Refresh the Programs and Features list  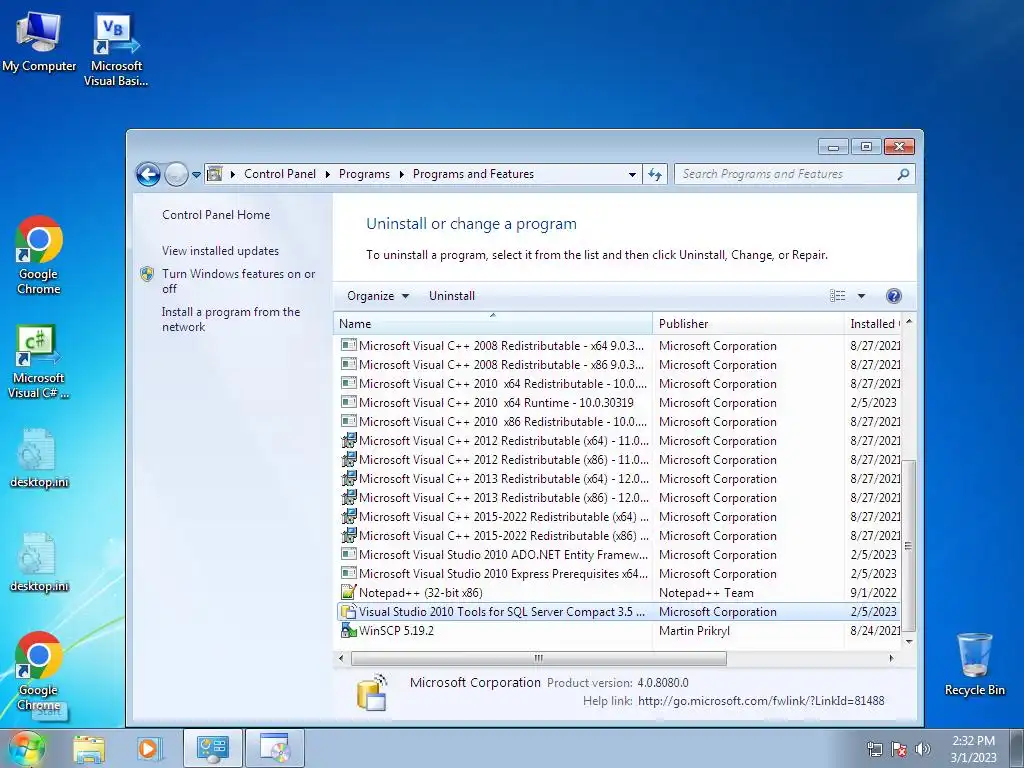654,174
